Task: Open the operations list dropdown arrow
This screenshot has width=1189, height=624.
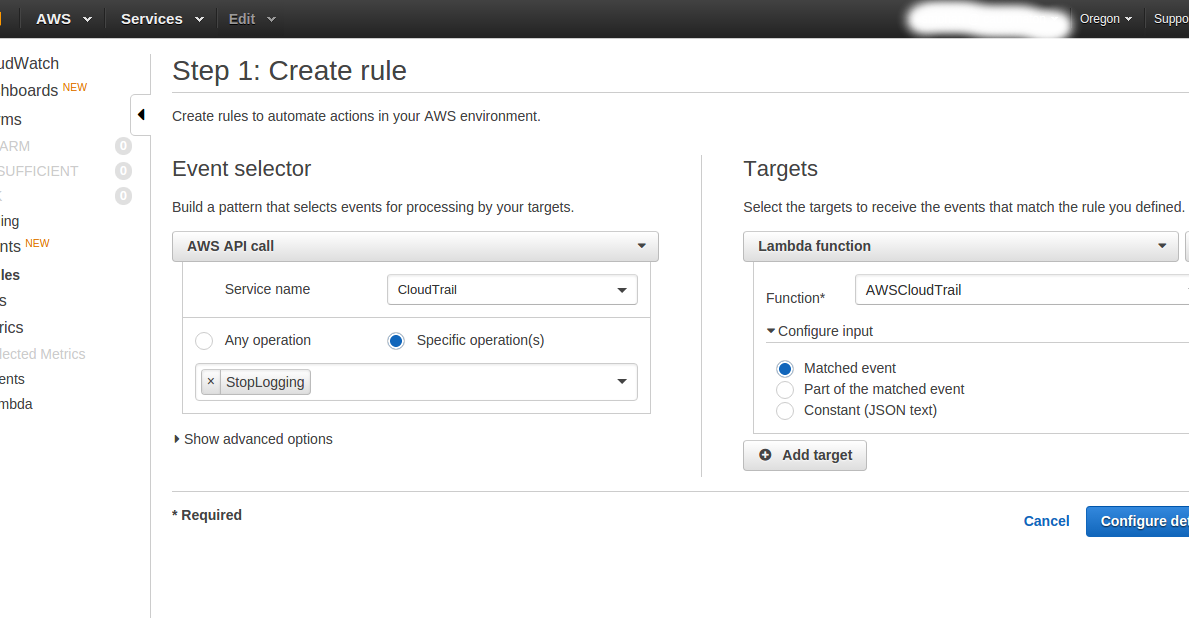Action: (622, 381)
